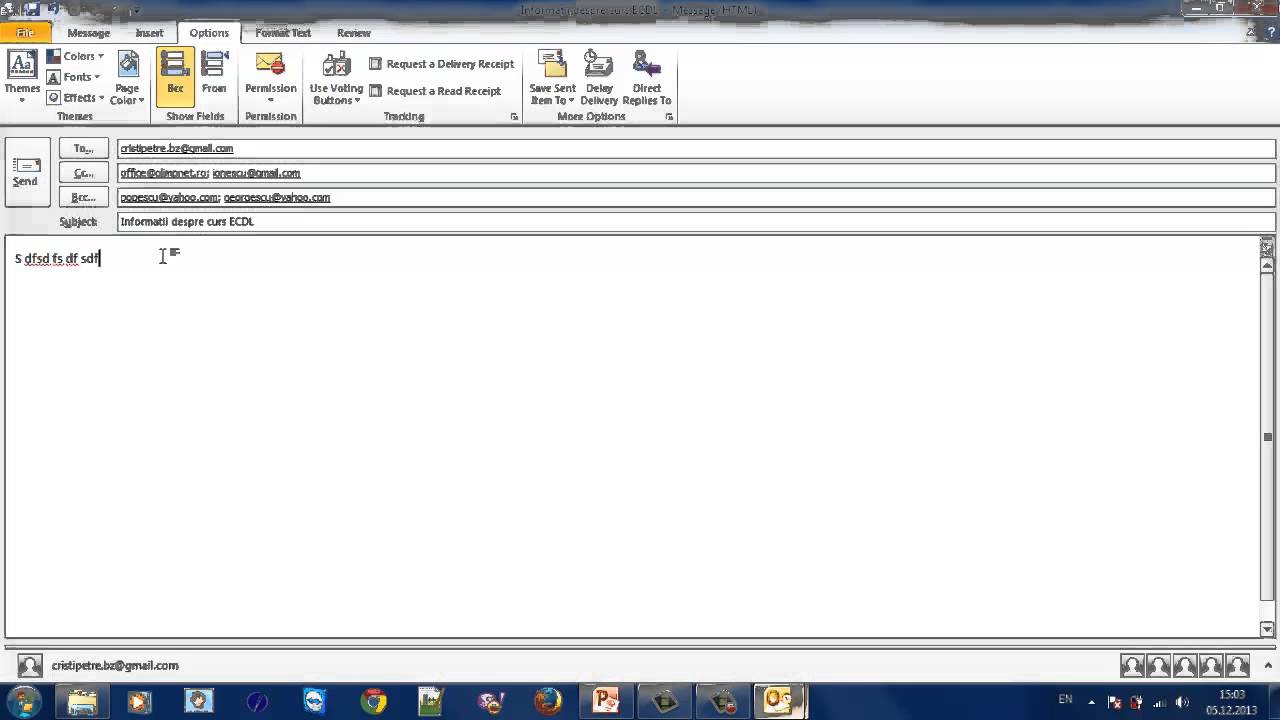Show hidden system tray icons
This screenshot has height=720, width=1280.
click(x=1092, y=702)
